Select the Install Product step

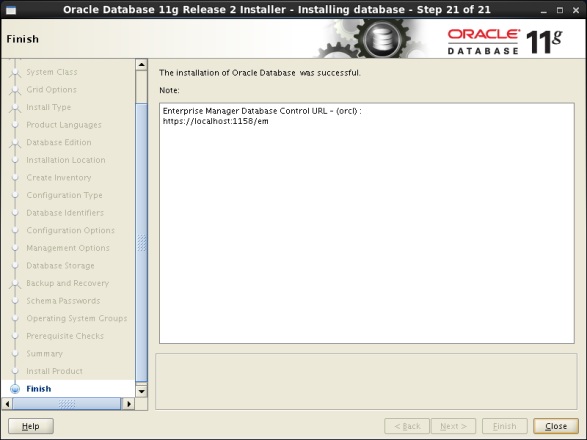tap(54, 371)
